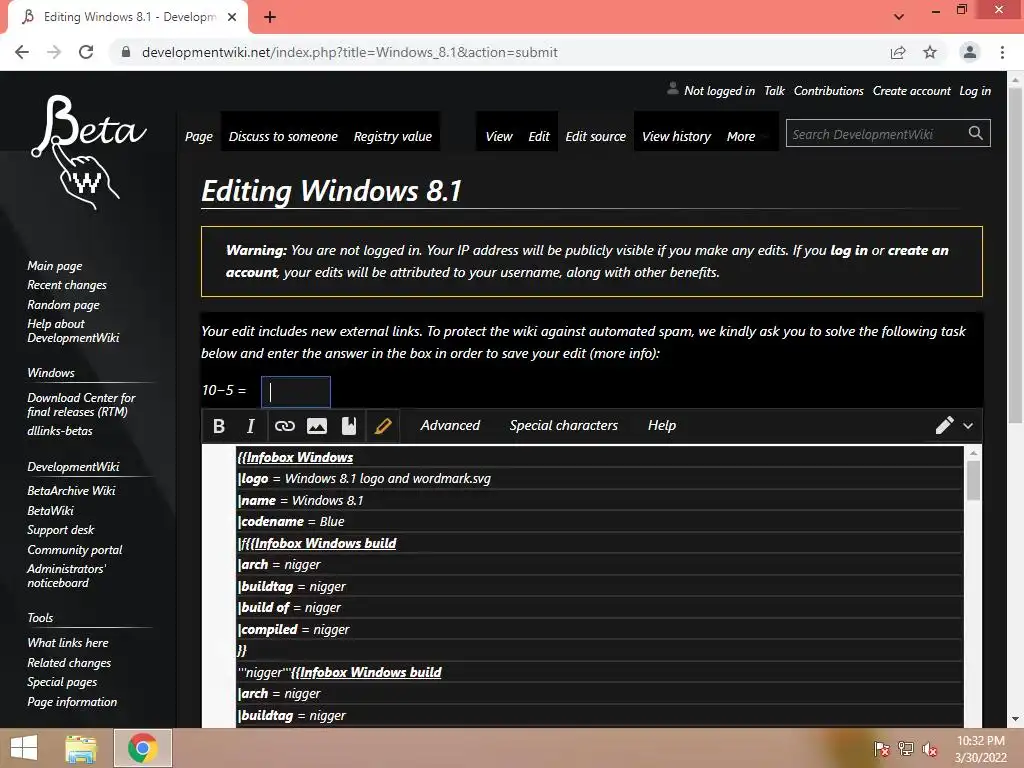Expand the Special characters section
The image size is (1024, 768).
tap(564, 425)
